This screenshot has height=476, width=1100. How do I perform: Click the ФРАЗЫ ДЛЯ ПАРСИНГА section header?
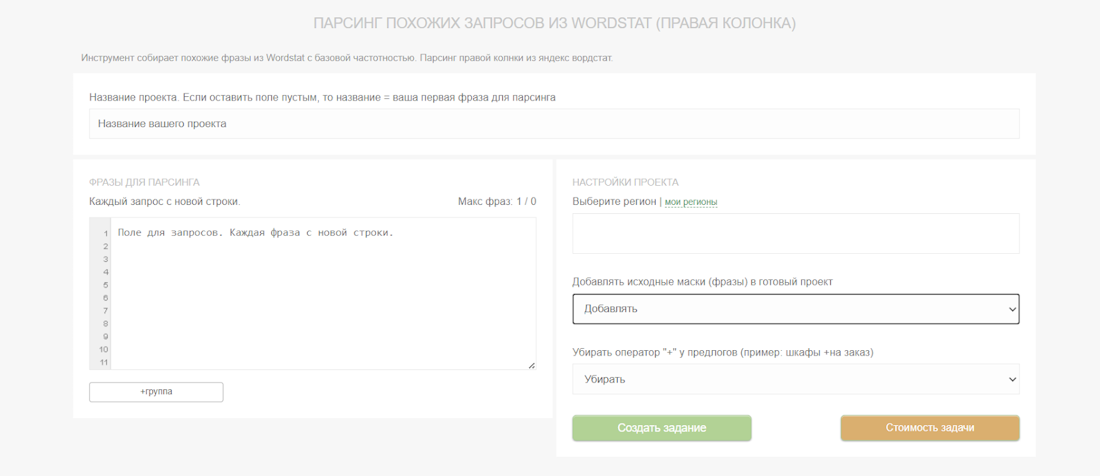(144, 182)
